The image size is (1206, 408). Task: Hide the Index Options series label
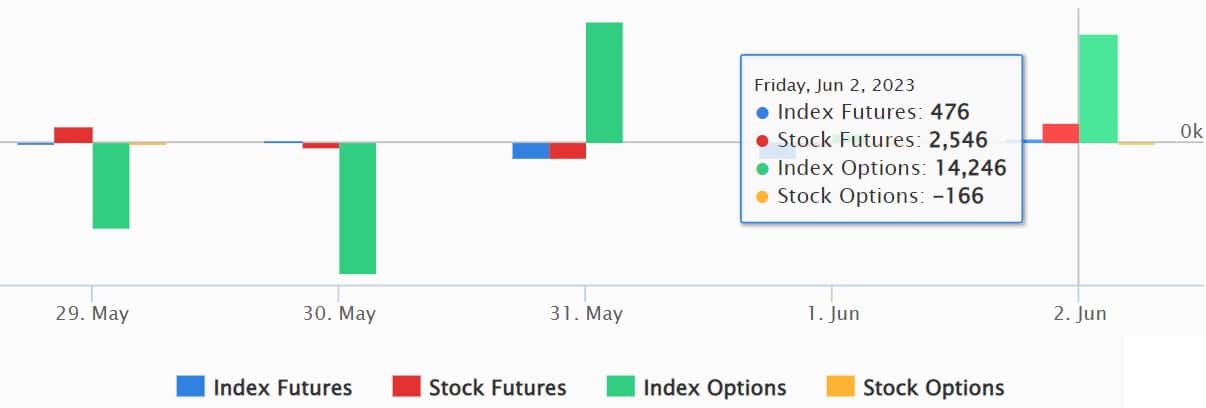click(x=715, y=388)
